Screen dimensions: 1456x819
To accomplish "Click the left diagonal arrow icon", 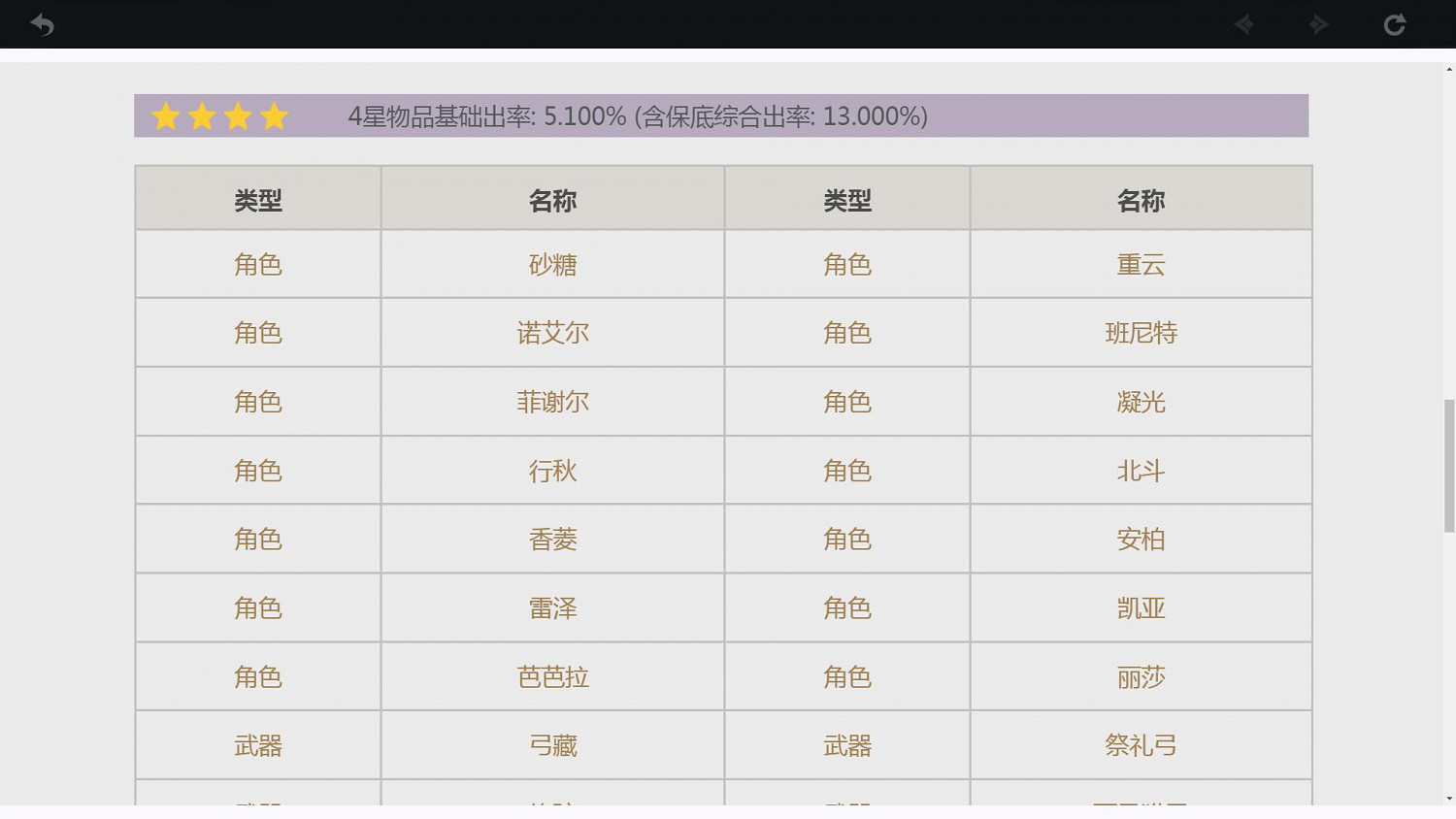I will 1244,24.
